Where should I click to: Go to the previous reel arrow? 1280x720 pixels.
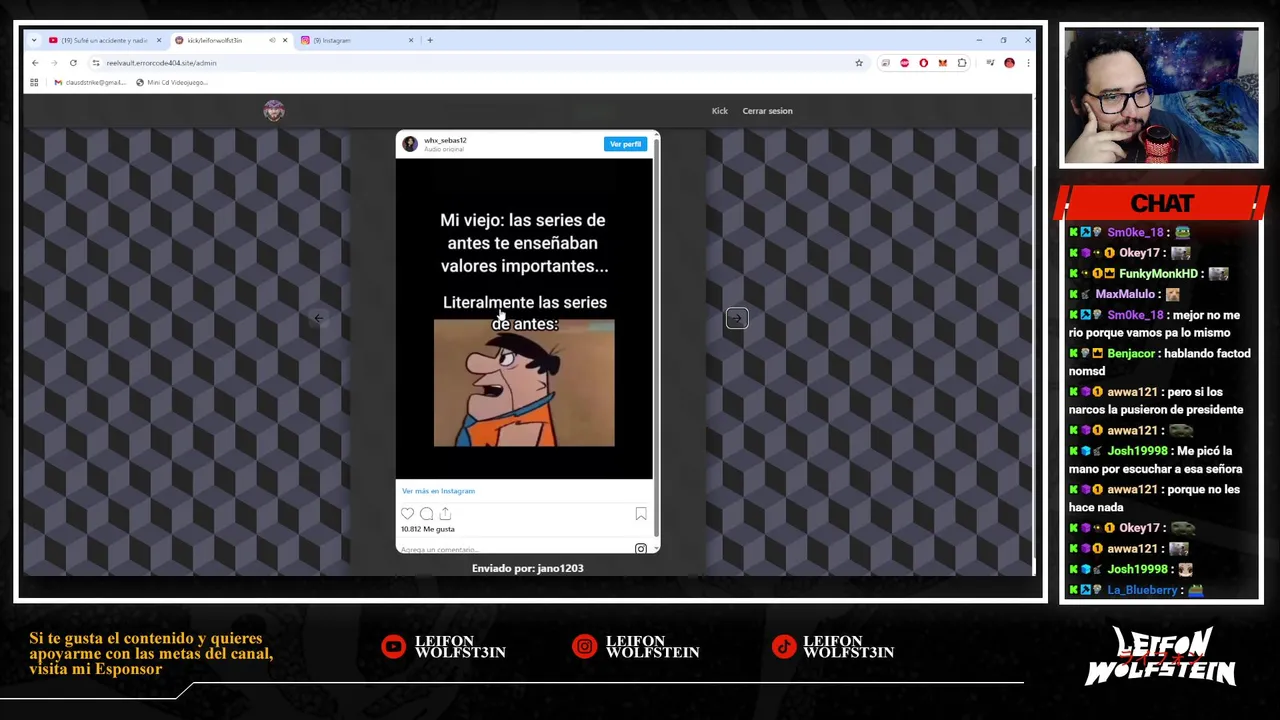pos(318,318)
